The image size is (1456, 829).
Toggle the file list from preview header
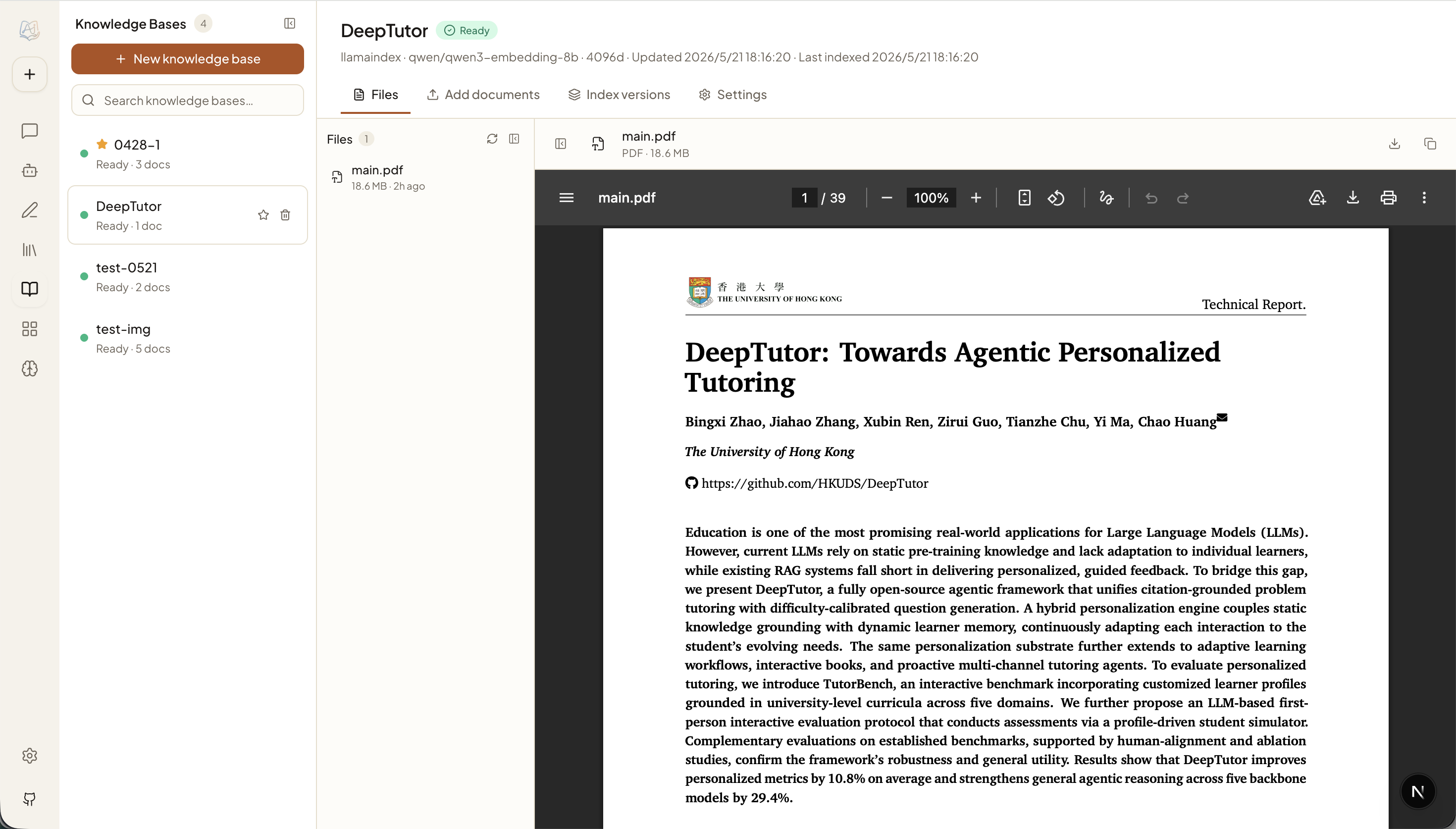tap(561, 144)
